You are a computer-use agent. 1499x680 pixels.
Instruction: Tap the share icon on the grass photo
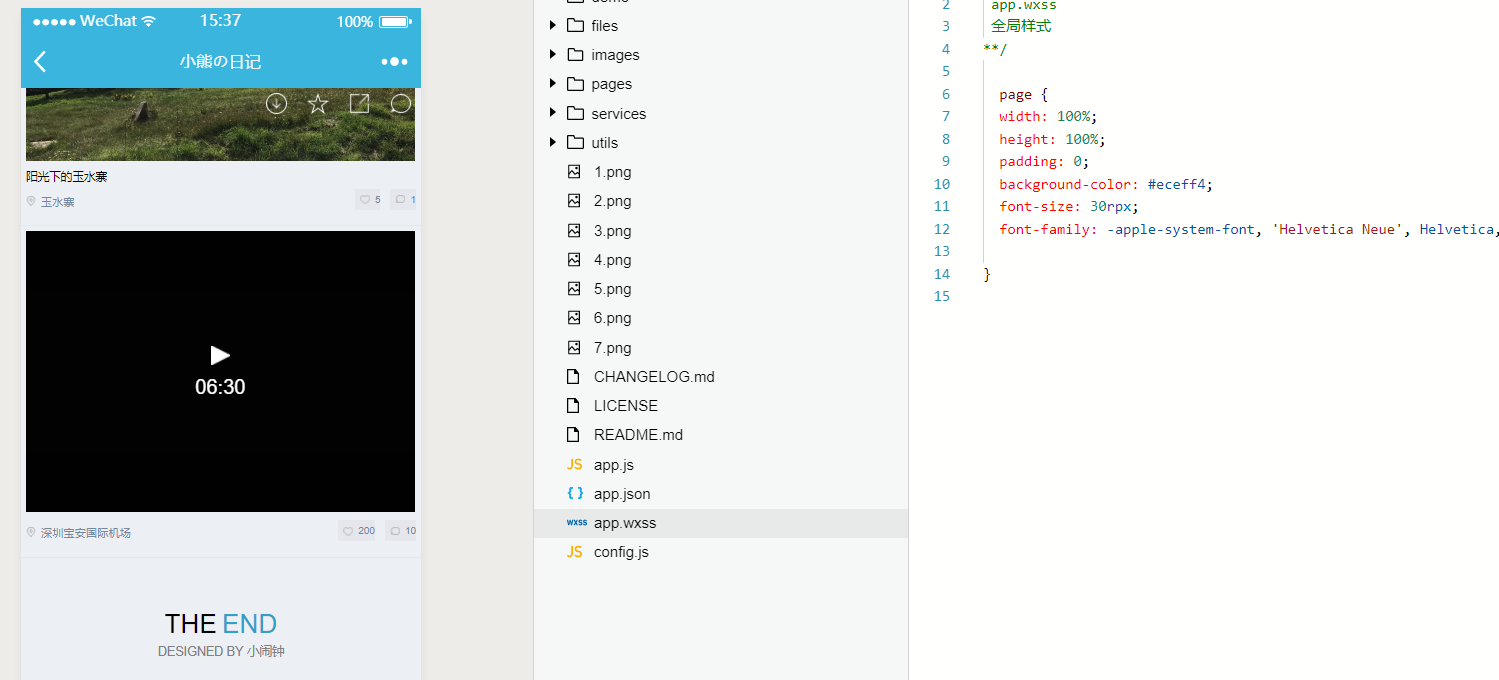(359, 103)
